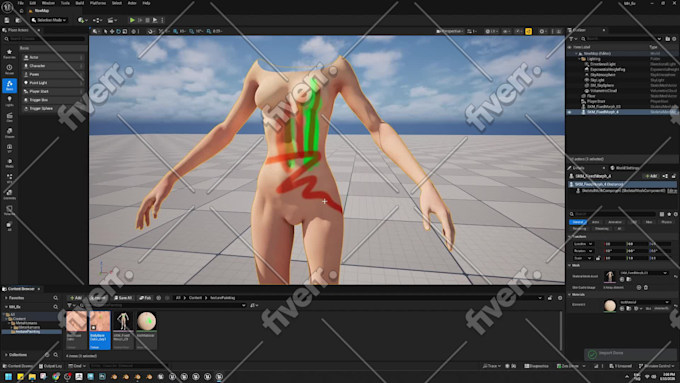Click the Stop simulation button
The image size is (680, 383).
pyautogui.click(x=147, y=20)
